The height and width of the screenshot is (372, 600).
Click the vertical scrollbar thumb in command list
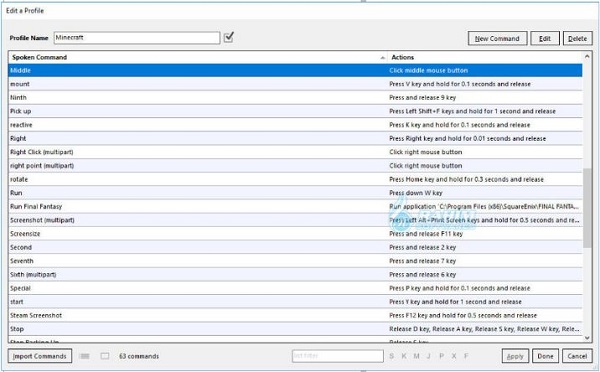587,208
